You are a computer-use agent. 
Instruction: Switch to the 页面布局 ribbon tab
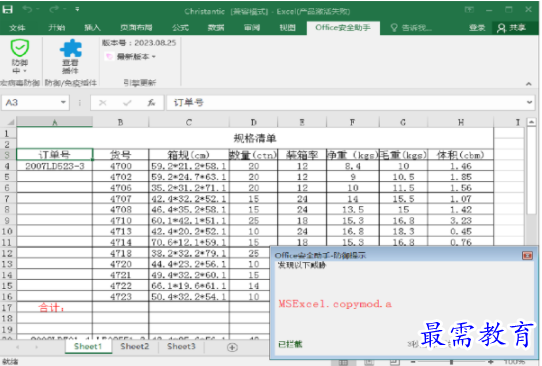[x=136, y=28]
